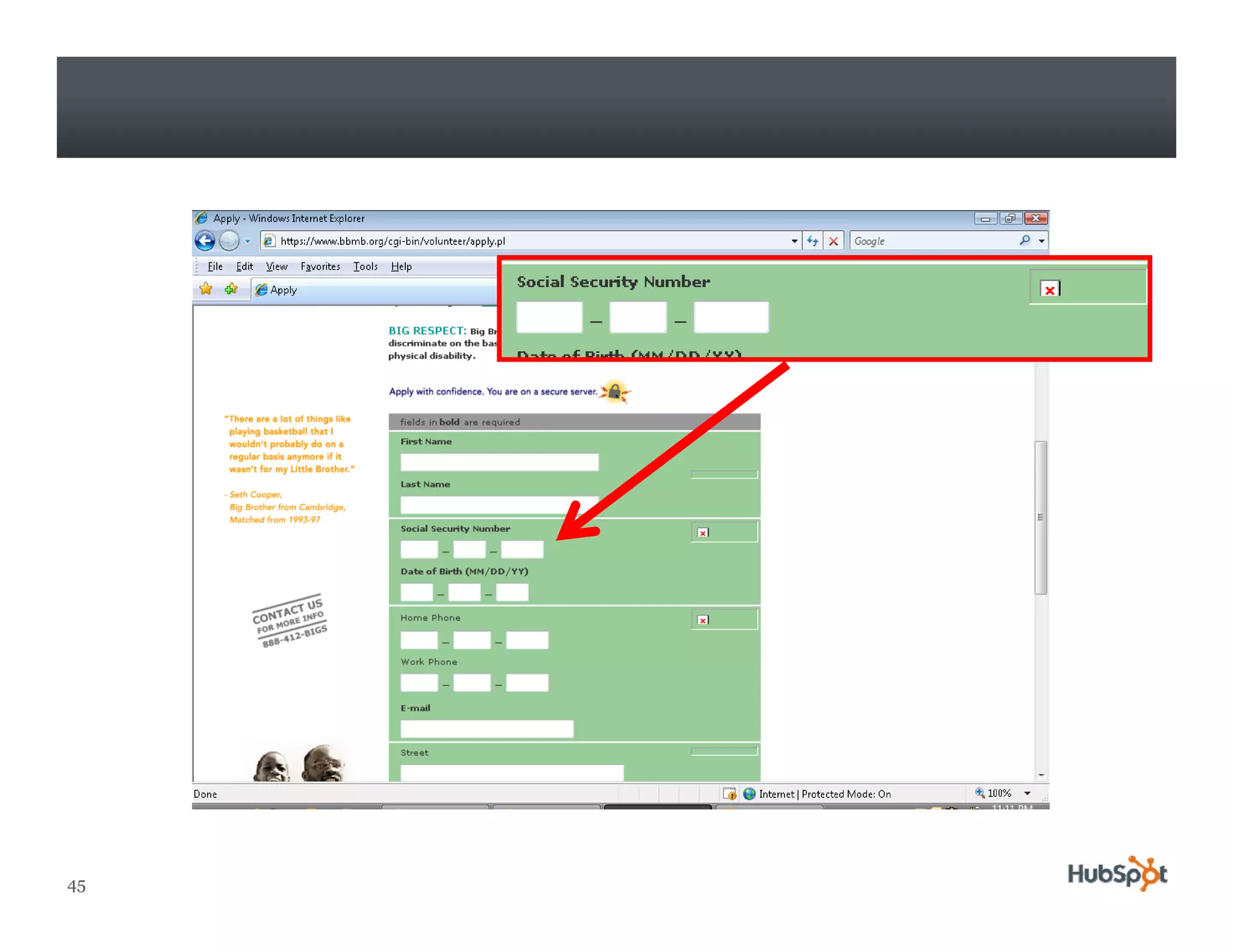The image size is (1233, 952).
Task: Click the Google search magnifier icon
Action: tap(1025, 241)
